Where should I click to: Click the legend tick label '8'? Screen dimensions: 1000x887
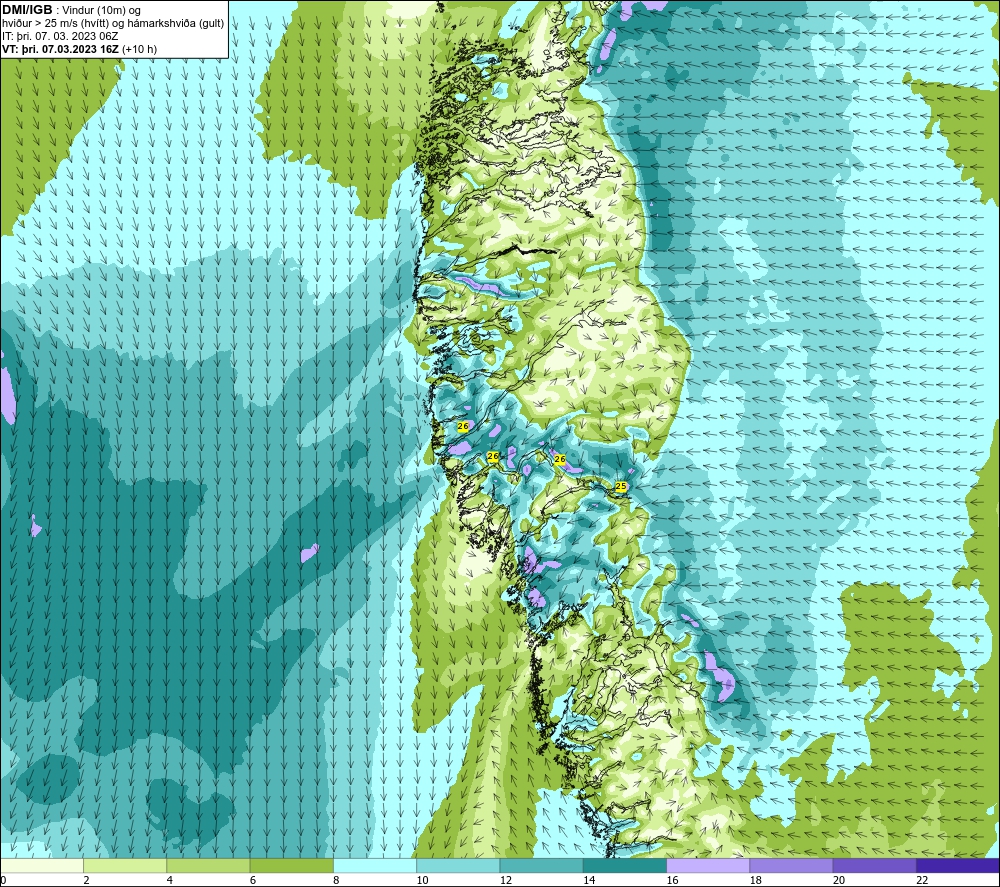336,880
